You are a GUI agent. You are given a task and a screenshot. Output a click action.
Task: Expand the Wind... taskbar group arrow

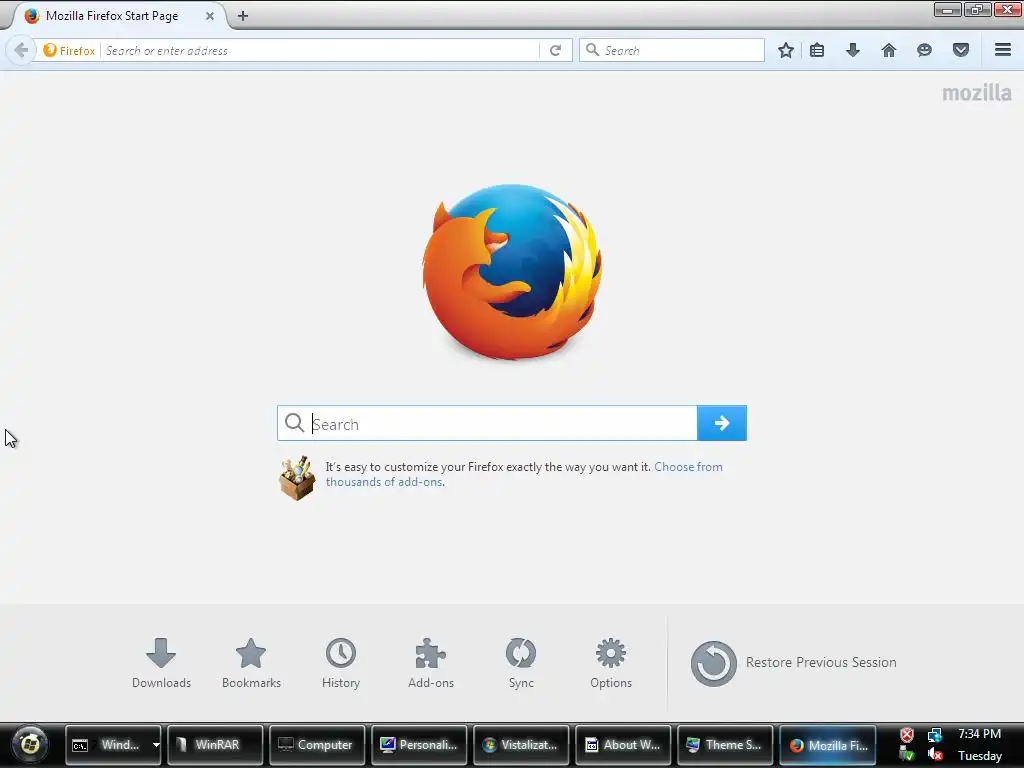156,744
